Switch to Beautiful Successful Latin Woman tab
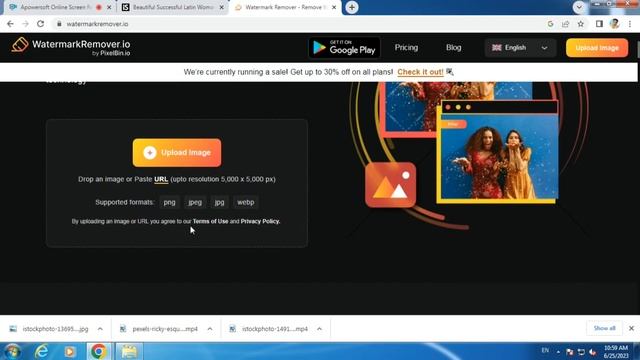Image resolution: width=640 pixels, height=360 pixels. click(172, 7)
